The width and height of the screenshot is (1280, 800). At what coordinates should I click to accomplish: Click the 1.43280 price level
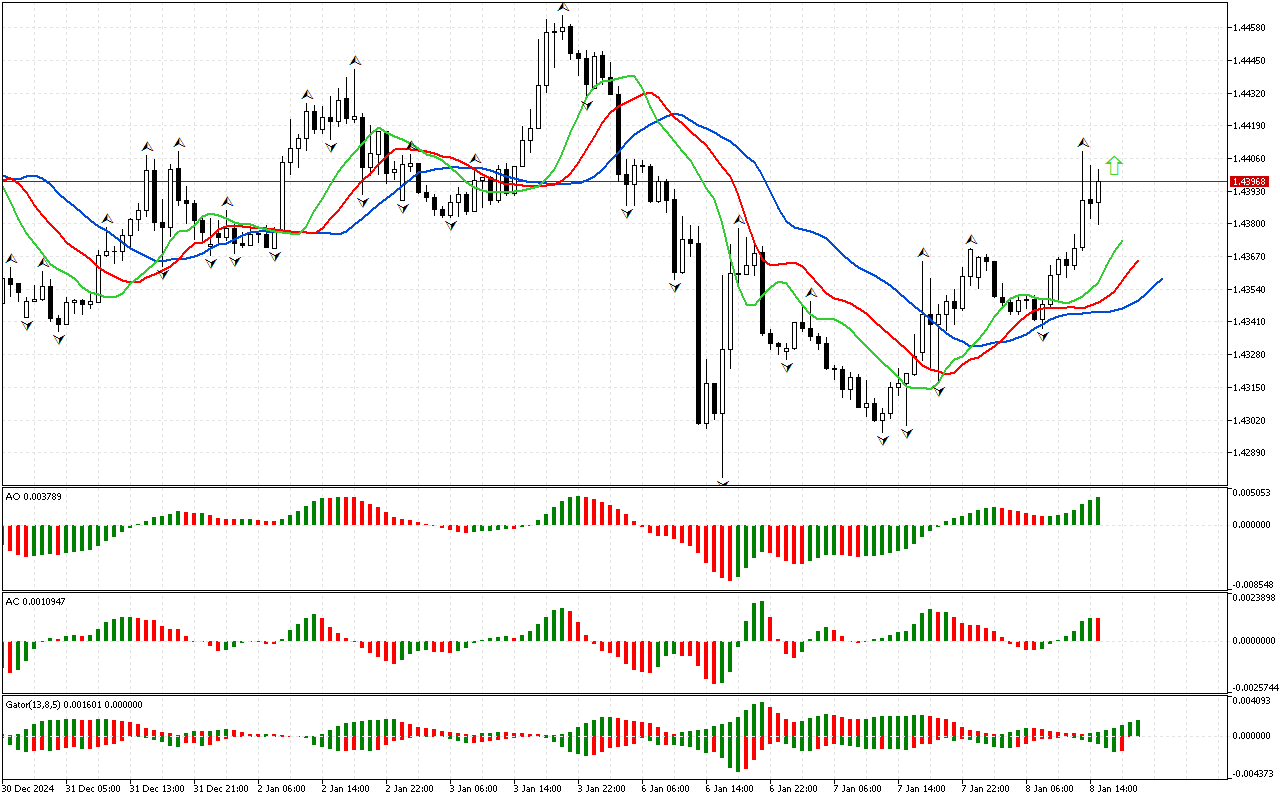[x=1250, y=355]
